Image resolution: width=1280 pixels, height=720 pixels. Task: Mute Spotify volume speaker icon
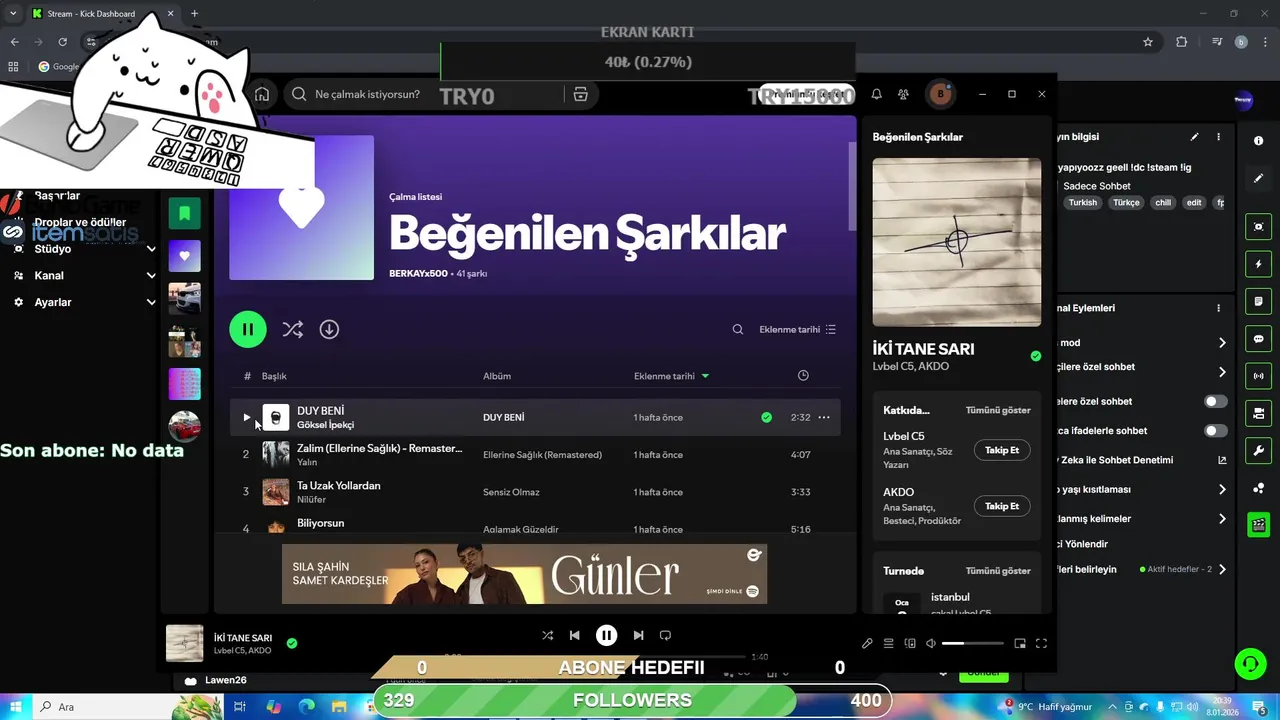931,644
